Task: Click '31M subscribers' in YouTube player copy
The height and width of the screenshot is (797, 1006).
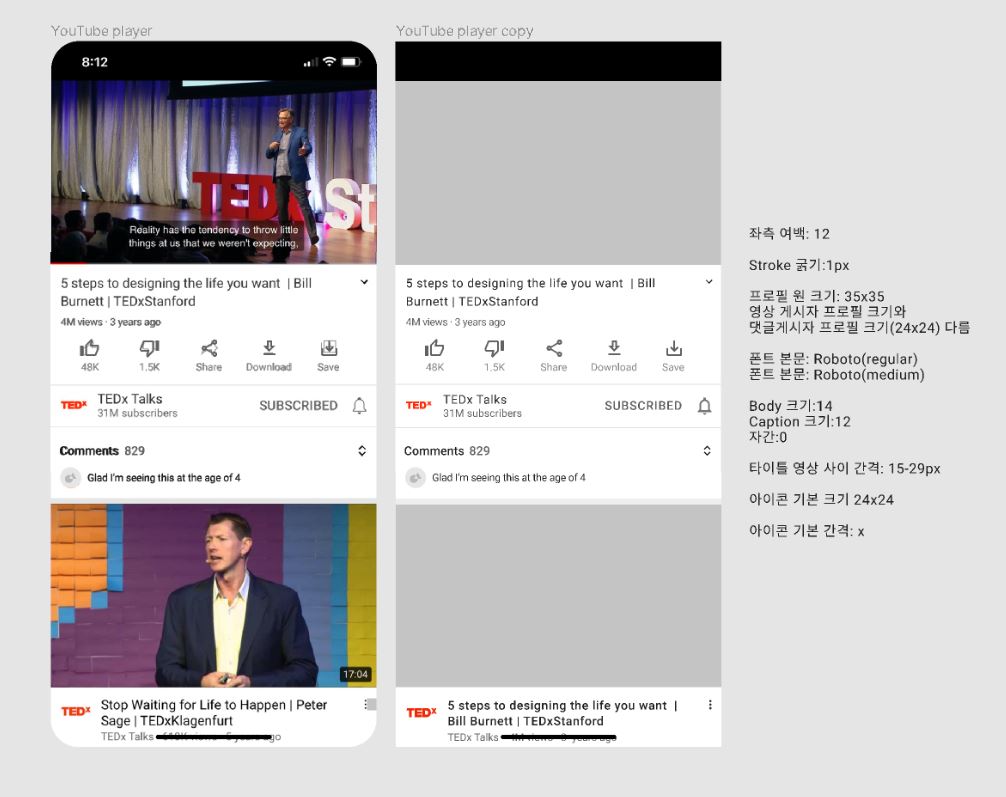Action: click(482, 413)
